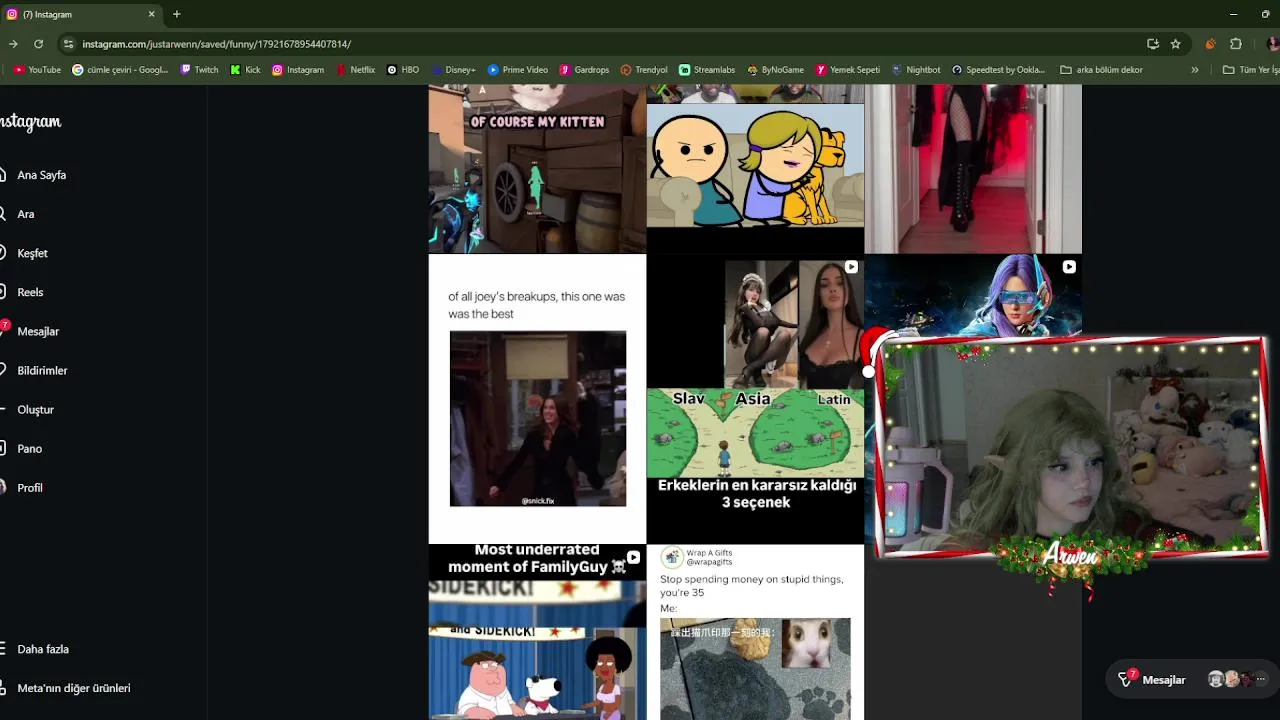Open Meta'nın diğer ürünleri
1280x720 pixels.
[x=73, y=688]
